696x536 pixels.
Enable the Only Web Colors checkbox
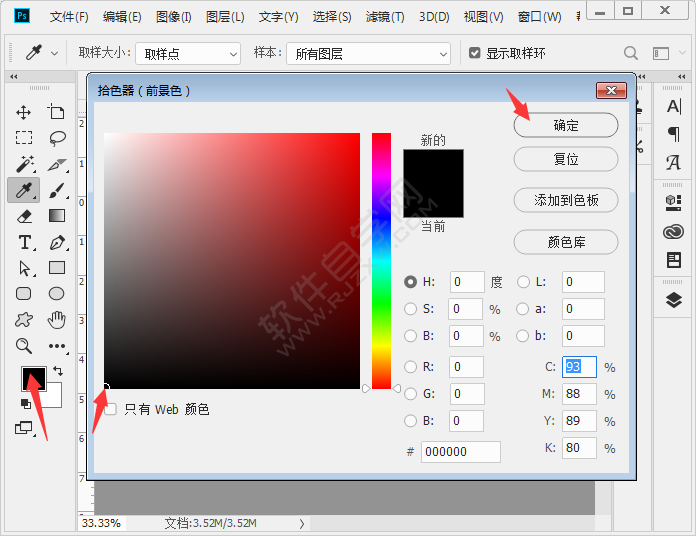110,409
